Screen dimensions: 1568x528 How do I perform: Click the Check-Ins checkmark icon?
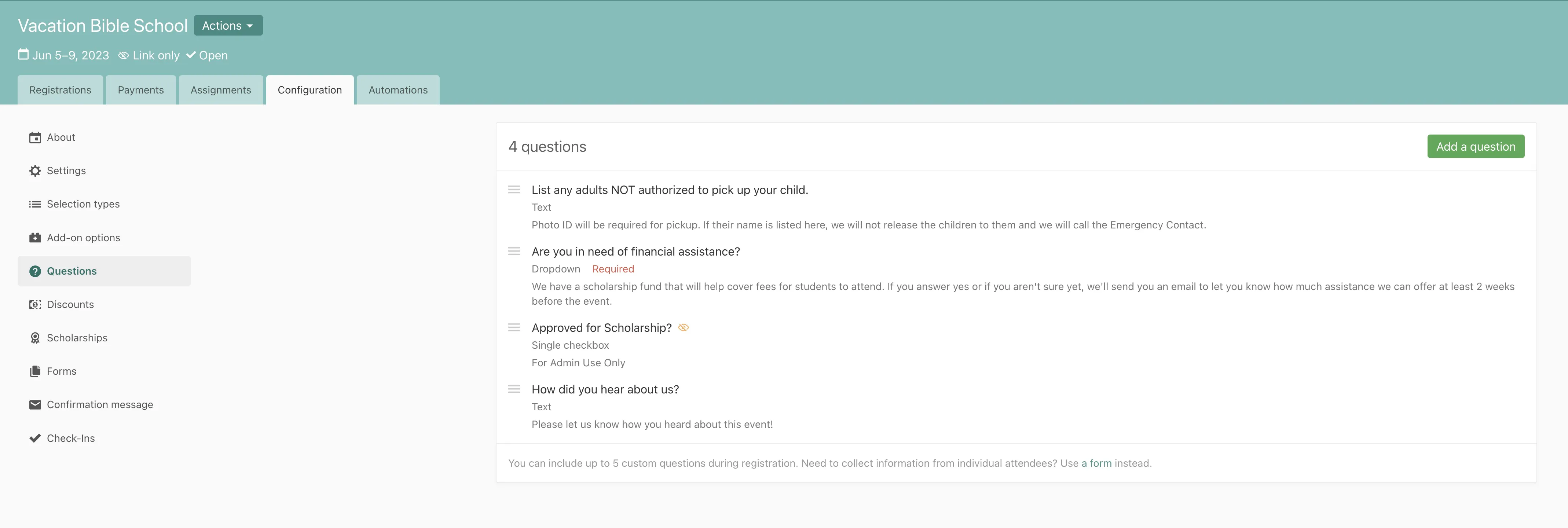[35, 438]
